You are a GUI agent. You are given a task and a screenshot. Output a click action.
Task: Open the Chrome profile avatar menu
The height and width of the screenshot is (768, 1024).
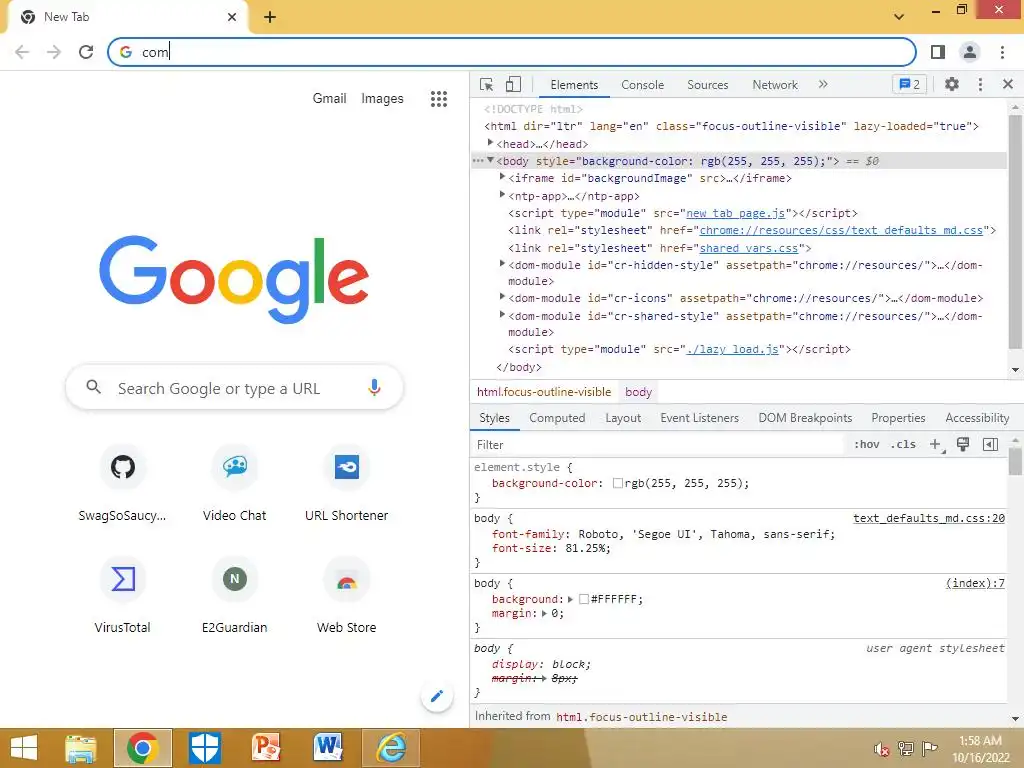point(970,52)
